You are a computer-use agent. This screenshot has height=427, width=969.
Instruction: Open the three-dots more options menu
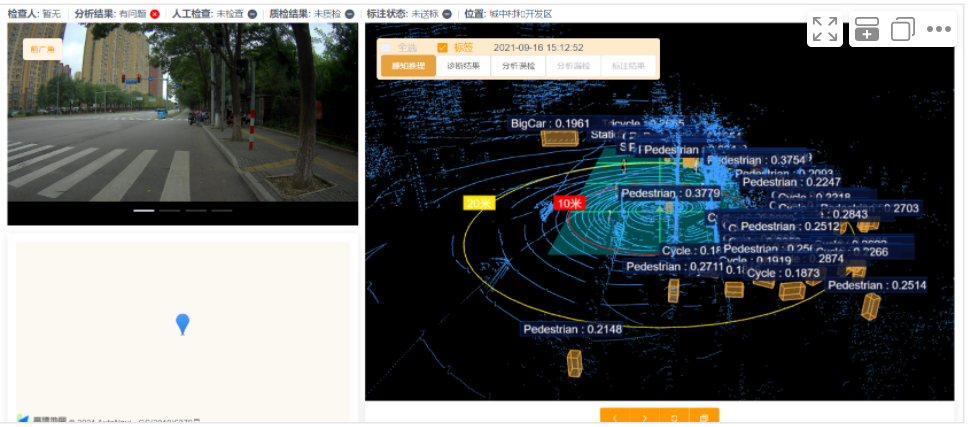coord(938,29)
